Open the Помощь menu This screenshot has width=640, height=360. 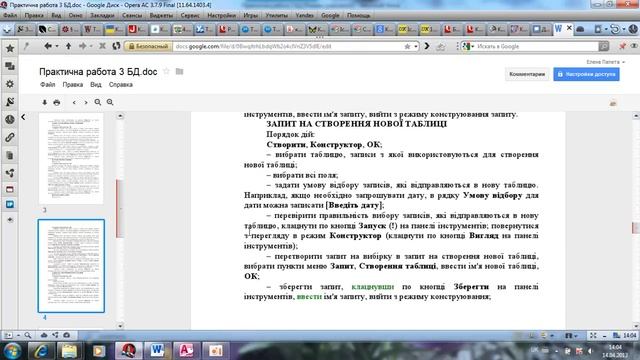(358, 16)
